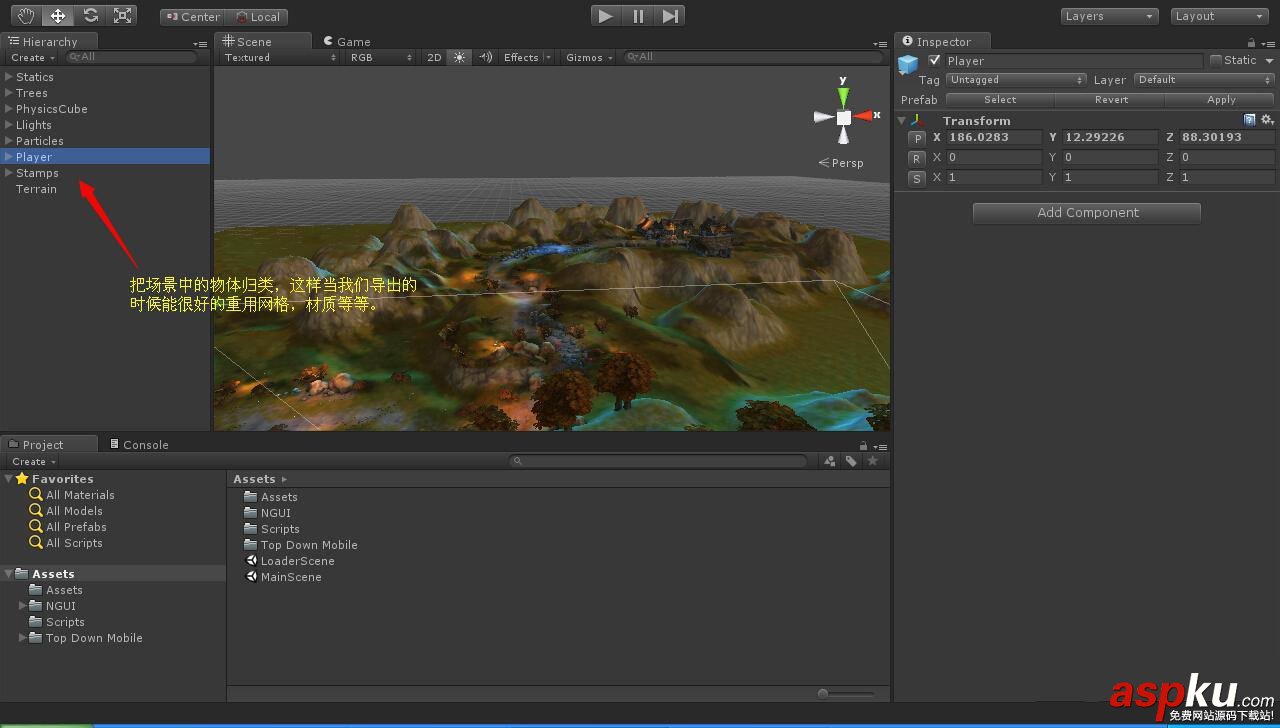Click the Step frame button
This screenshot has height=728, width=1280.
[670, 15]
